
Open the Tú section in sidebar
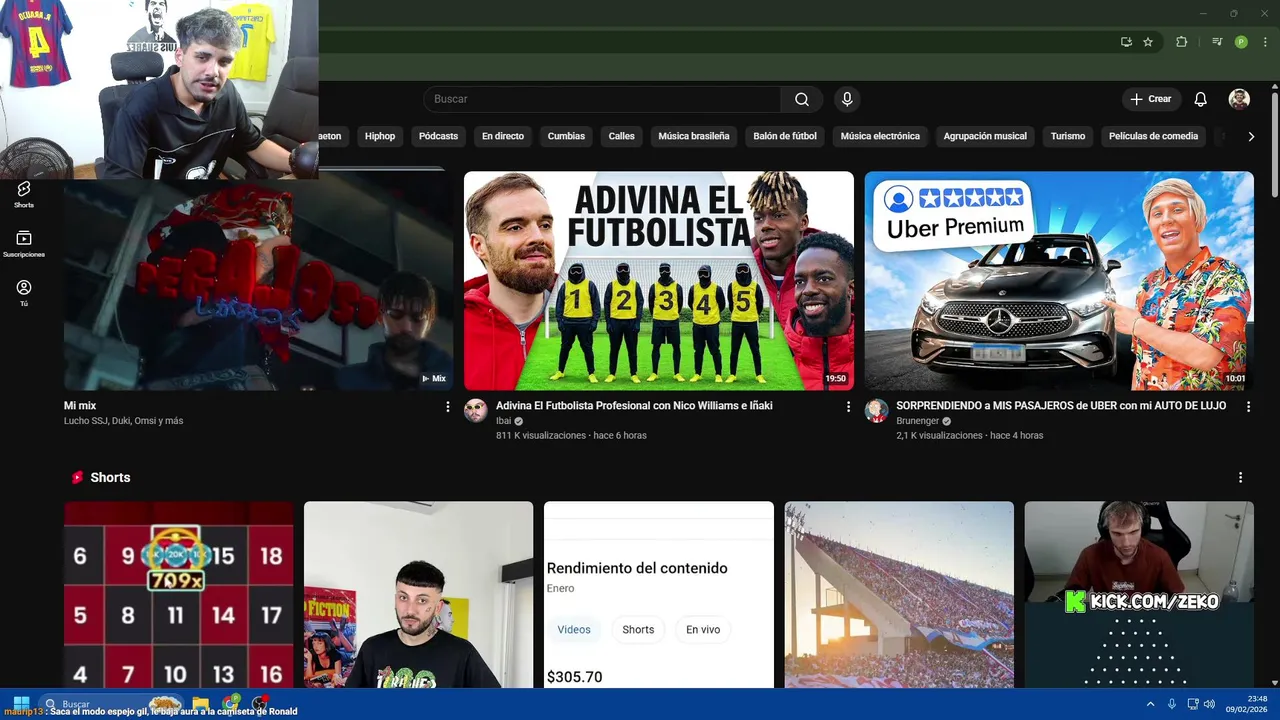coord(24,293)
